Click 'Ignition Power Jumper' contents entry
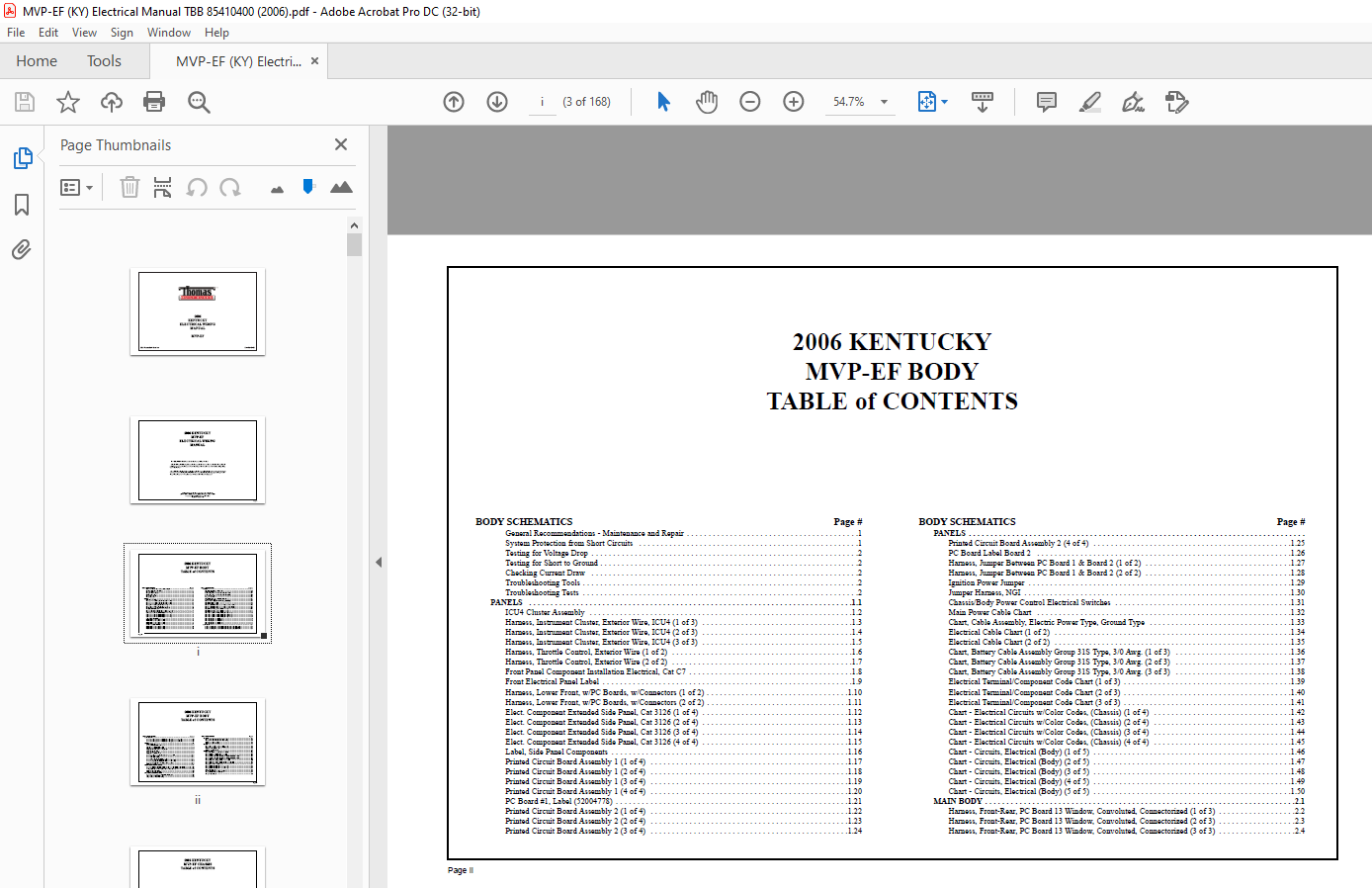The height and width of the screenshot is (888, 1372). 986,582
